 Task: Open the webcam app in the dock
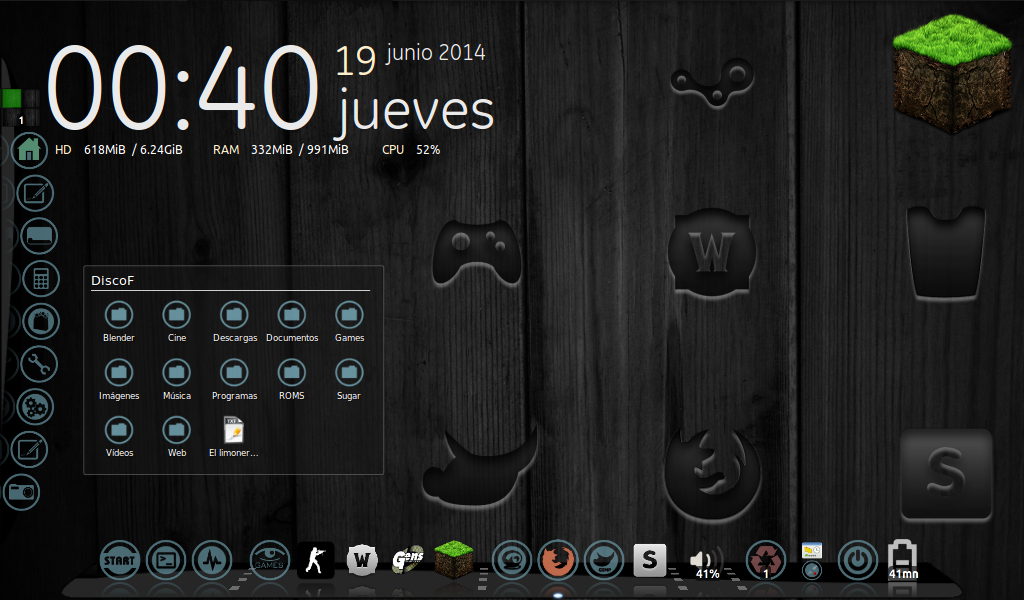(511, 560)
